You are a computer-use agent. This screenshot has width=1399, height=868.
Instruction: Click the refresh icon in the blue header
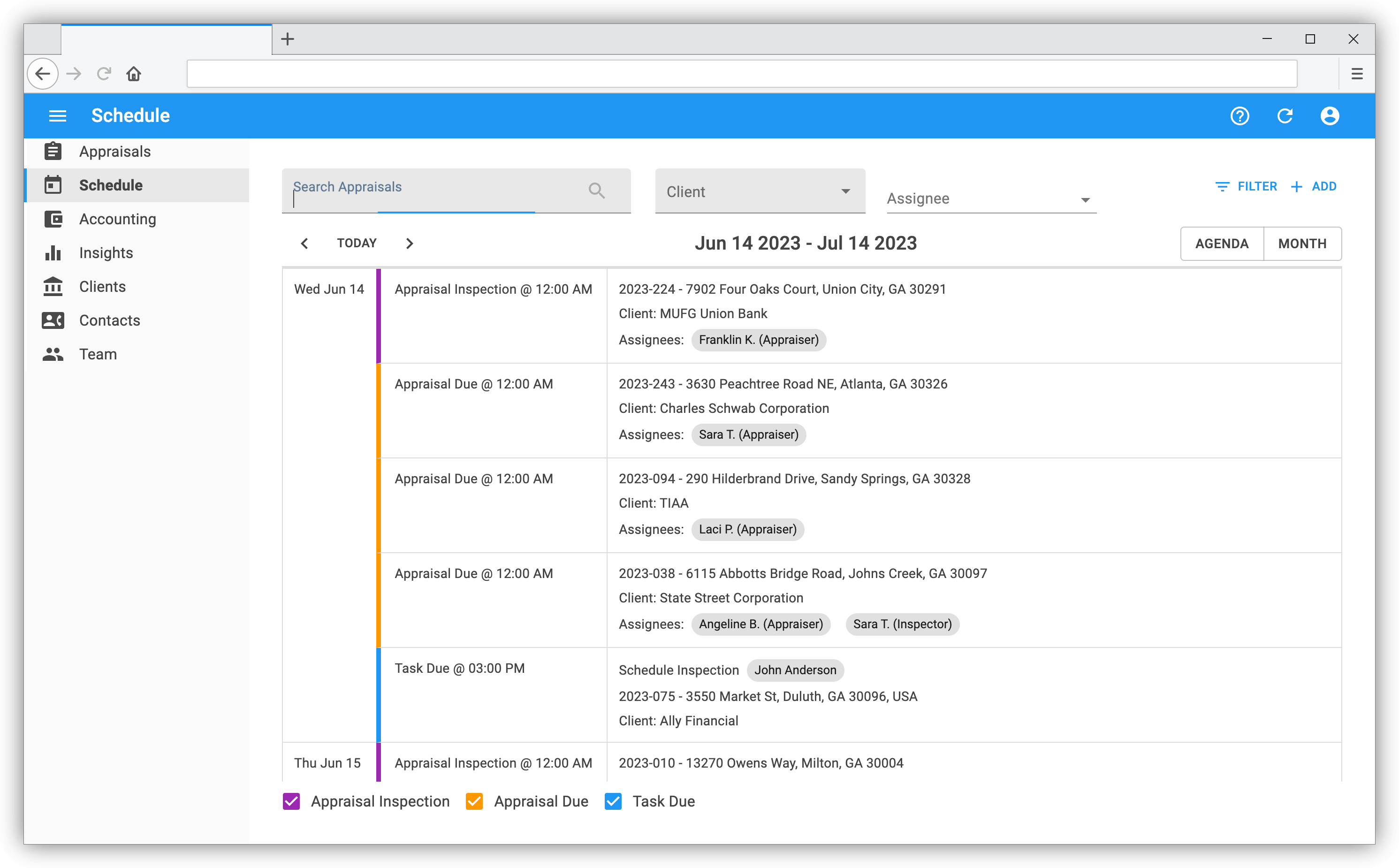point(1285,116)
